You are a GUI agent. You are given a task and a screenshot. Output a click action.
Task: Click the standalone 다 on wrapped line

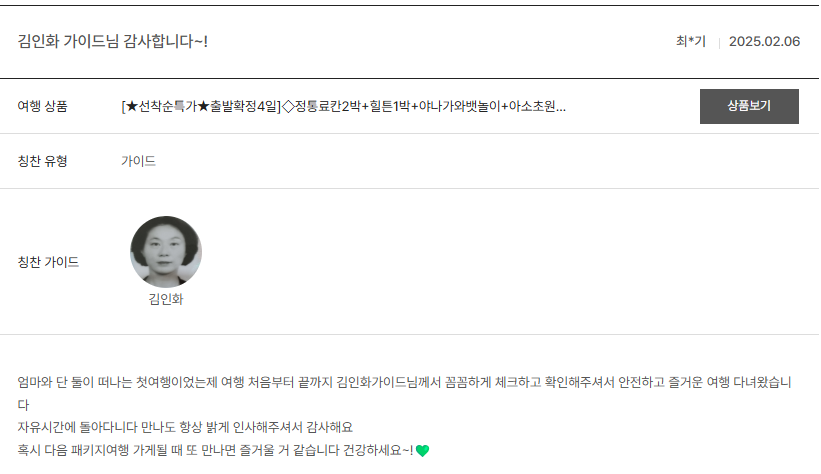(23, 405)
